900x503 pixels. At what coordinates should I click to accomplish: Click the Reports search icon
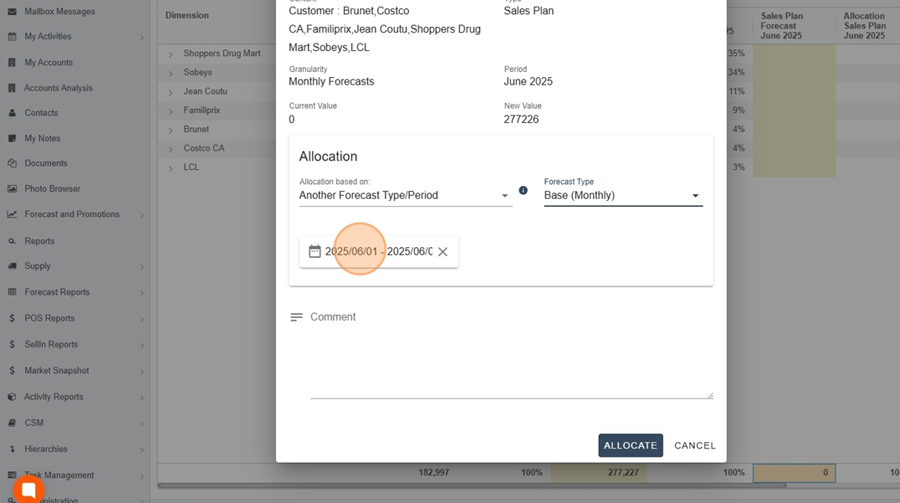(x=12, y=241)
